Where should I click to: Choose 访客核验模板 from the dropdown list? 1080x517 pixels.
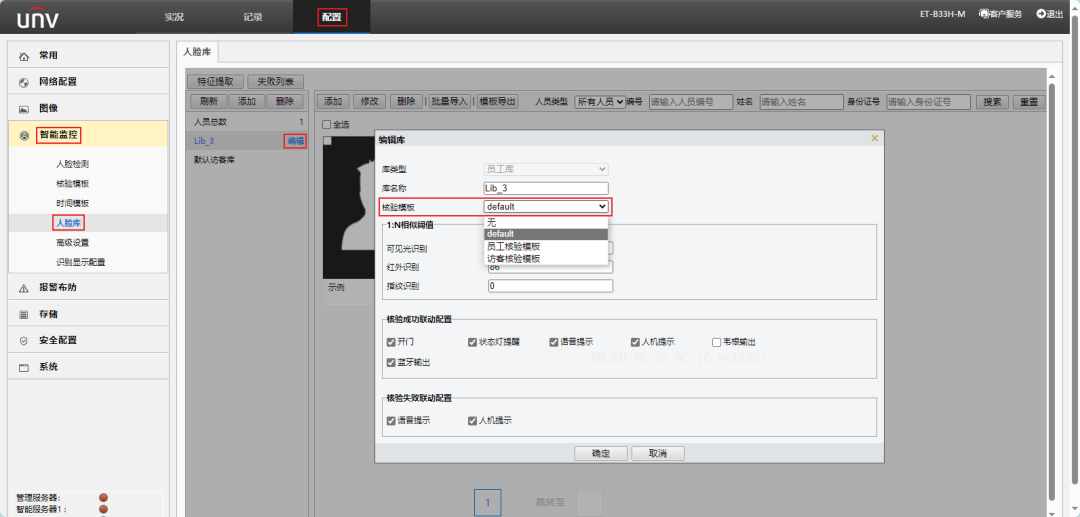pyautogui.click(x=546, y=258)
